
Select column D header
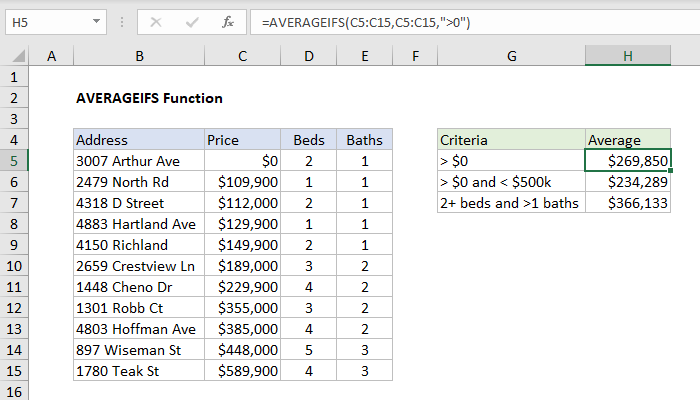click(x=308, y=56)
